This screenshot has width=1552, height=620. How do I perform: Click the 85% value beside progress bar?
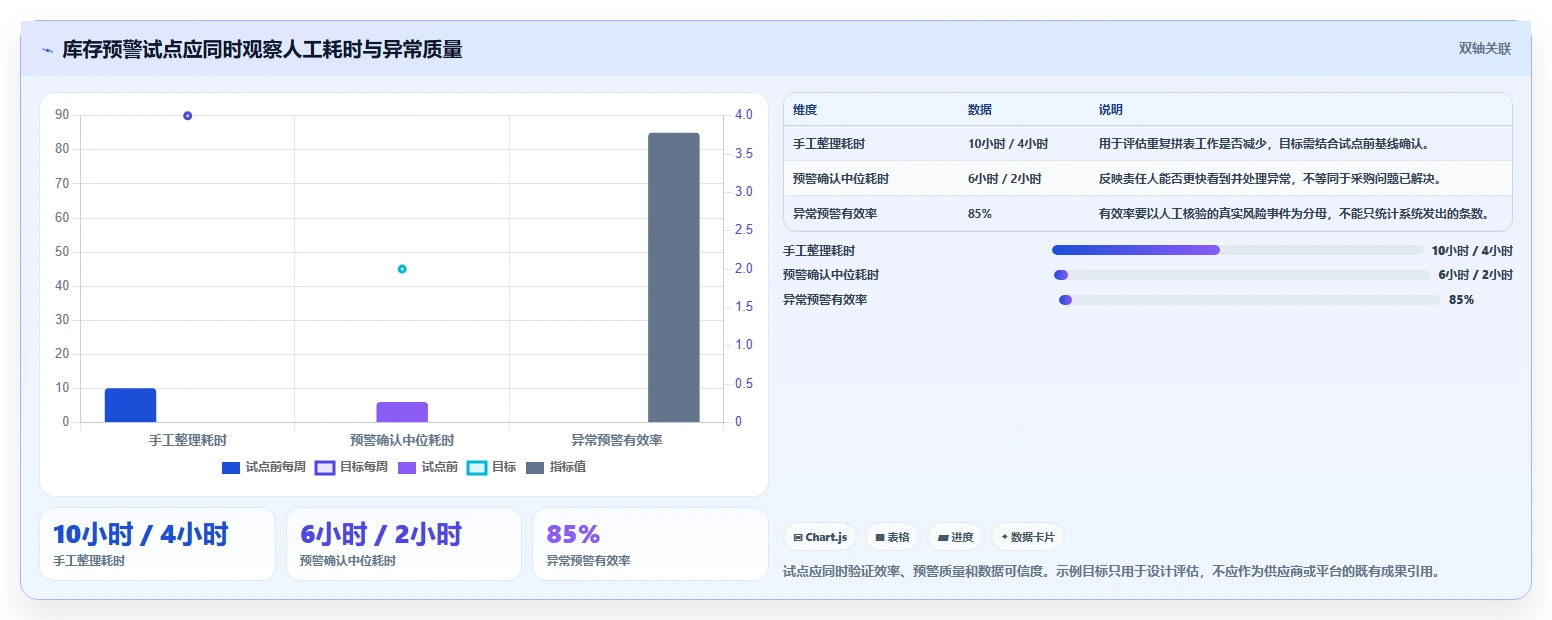tap(1461, 300)
